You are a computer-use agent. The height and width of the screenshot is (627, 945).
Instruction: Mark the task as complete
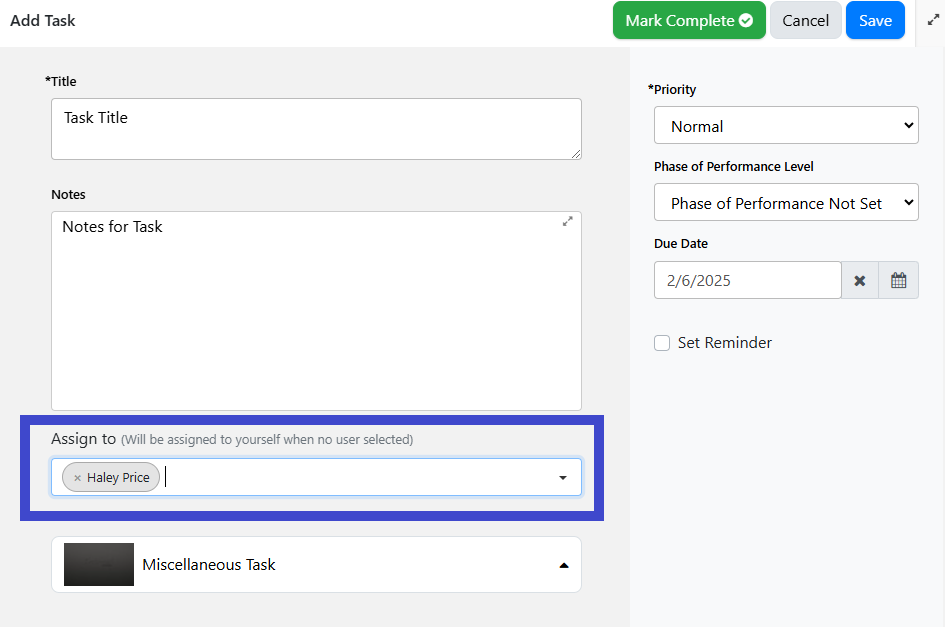(x=689, y=20)
